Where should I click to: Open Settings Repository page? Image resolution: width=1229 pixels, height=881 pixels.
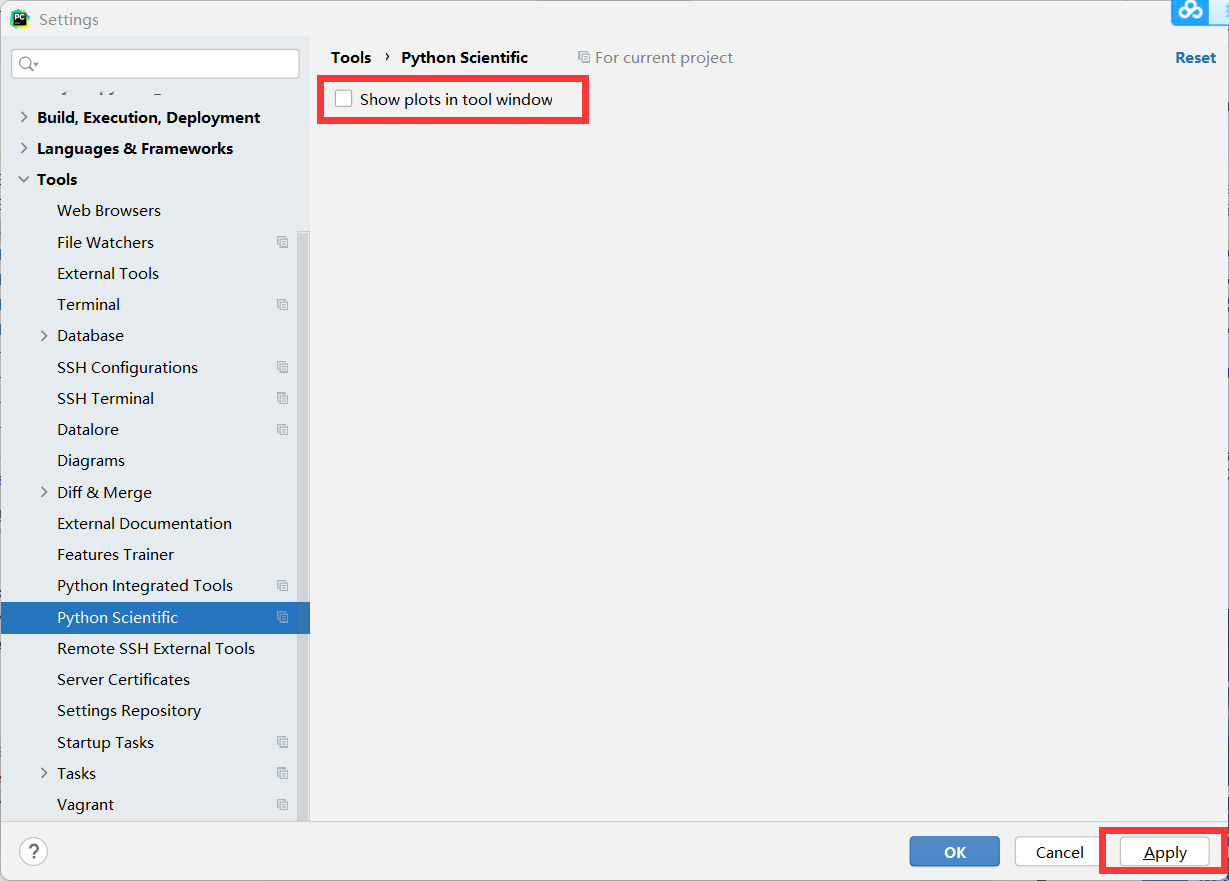coord(129,711)
